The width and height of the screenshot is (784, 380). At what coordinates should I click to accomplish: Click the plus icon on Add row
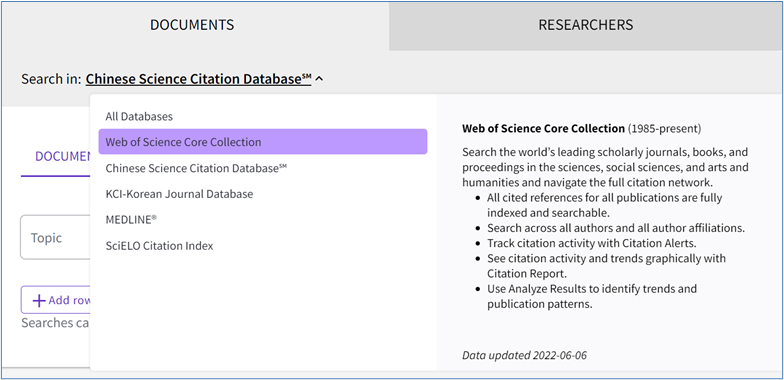pyautogui.click(x=38, y=300)
